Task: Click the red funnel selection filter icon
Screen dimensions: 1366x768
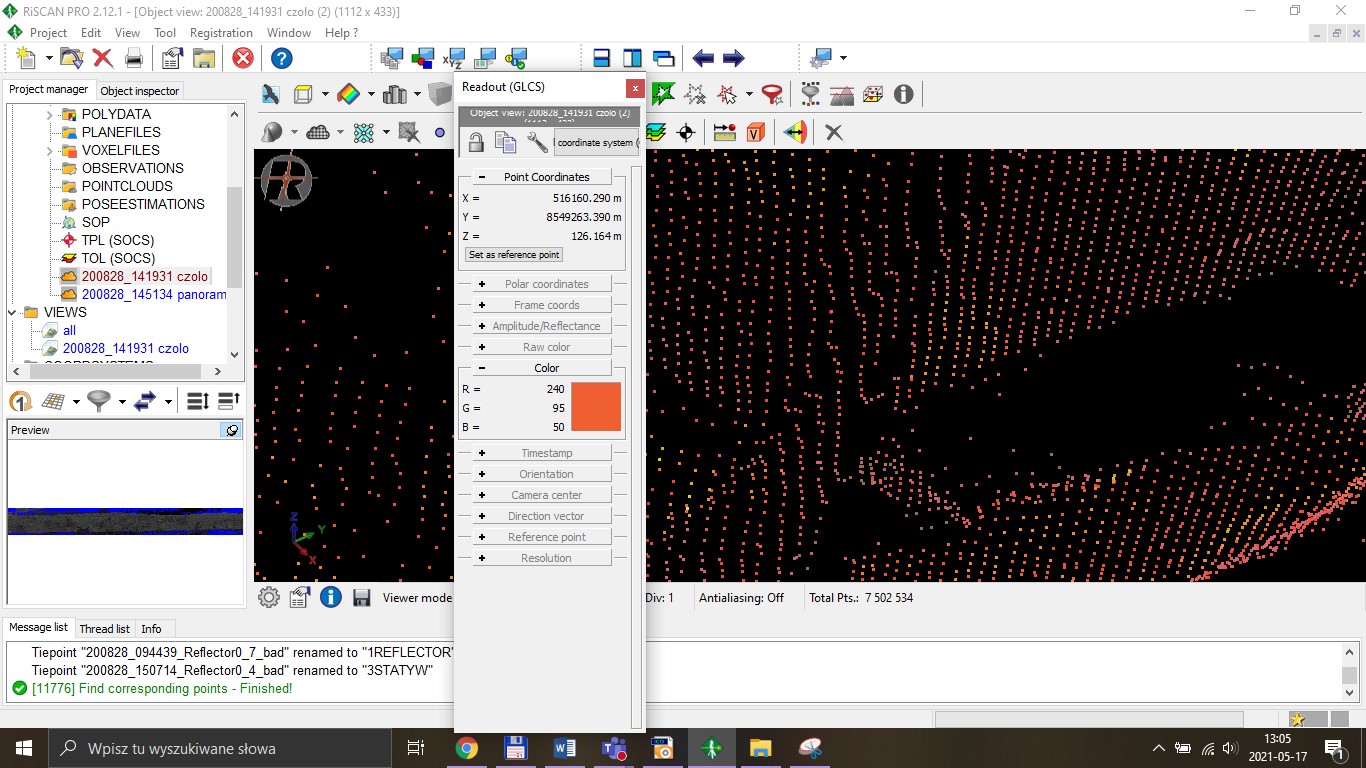Action: tap(772, 94)
